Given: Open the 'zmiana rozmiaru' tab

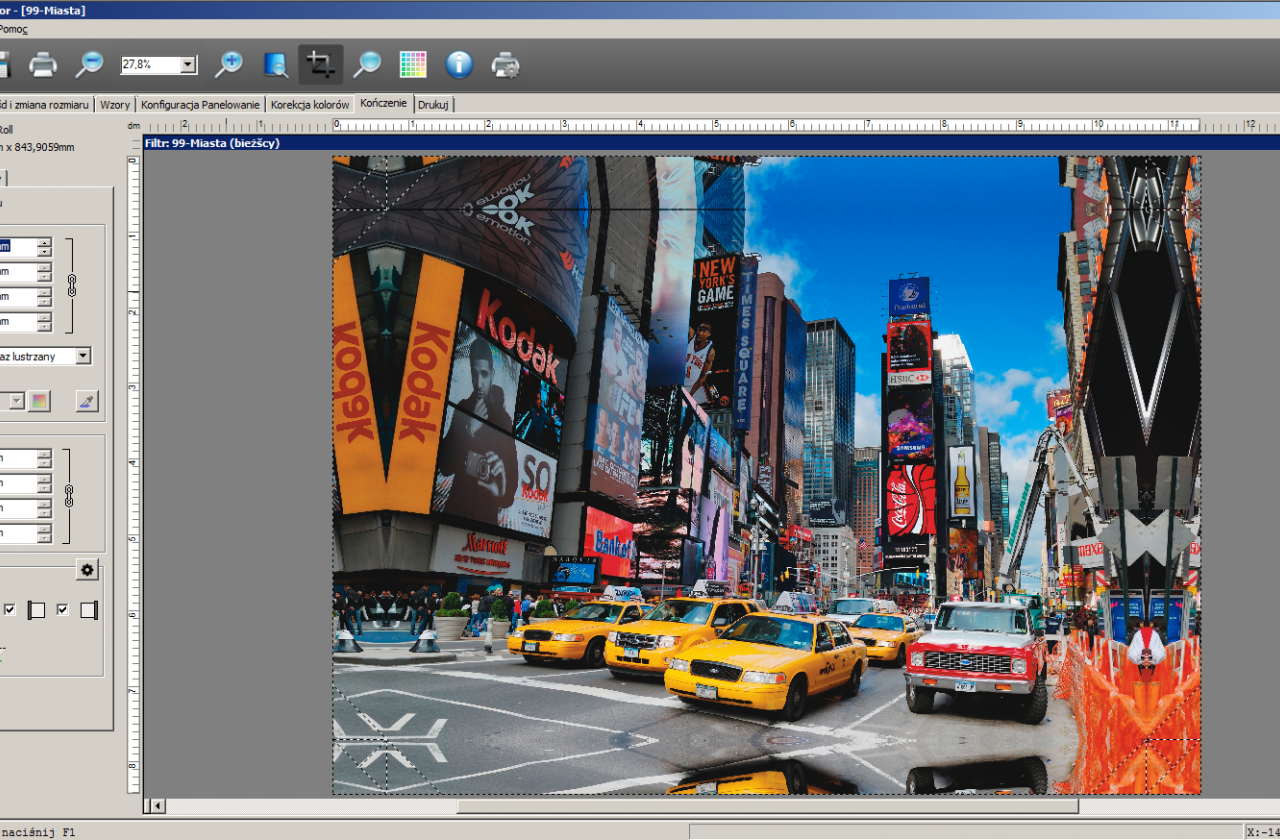Looking at the screenshot, I should [x=45, y=104].
